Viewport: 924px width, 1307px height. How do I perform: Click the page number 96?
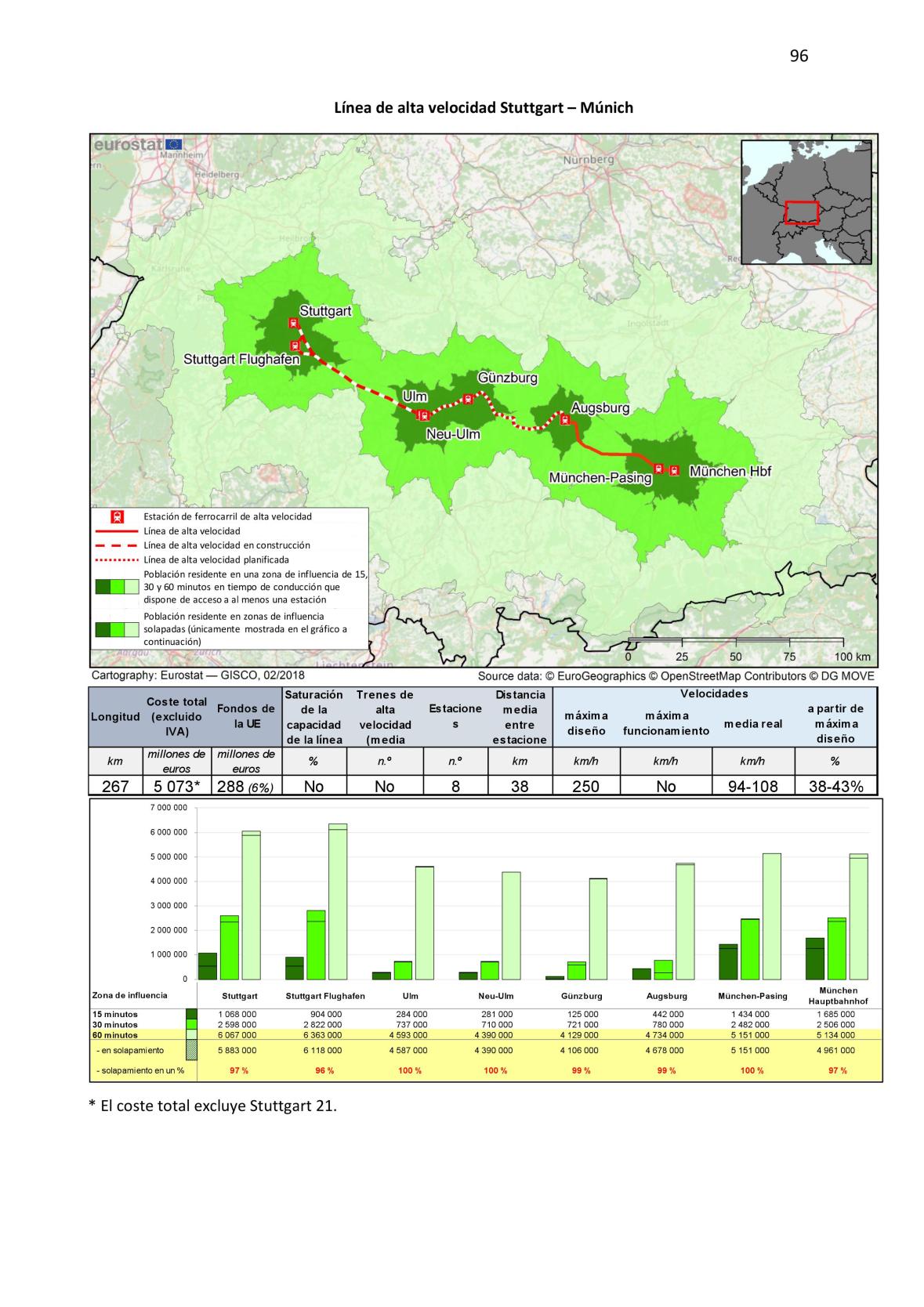799,56
